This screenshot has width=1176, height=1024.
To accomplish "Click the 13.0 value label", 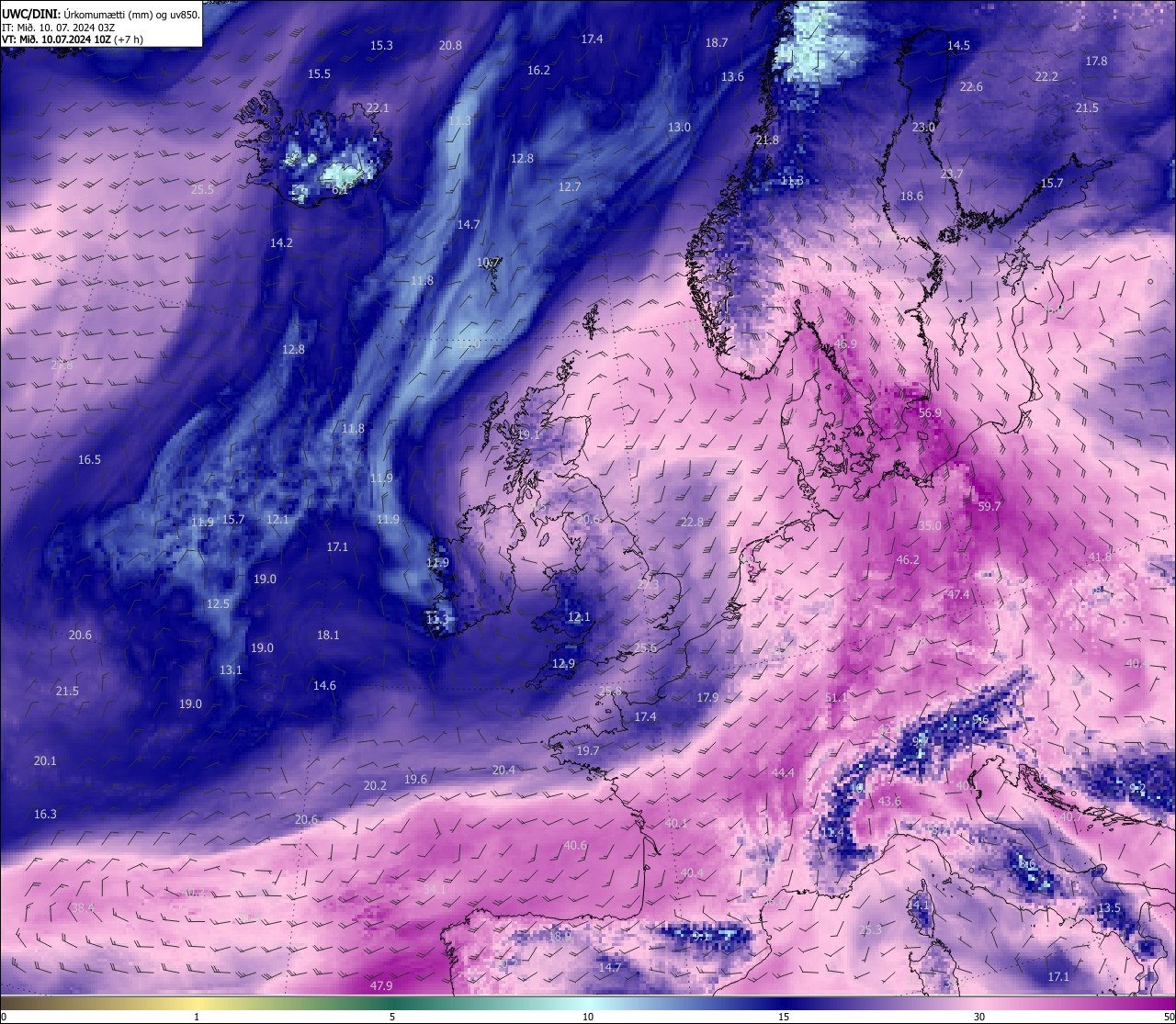I will pos(679,128).
